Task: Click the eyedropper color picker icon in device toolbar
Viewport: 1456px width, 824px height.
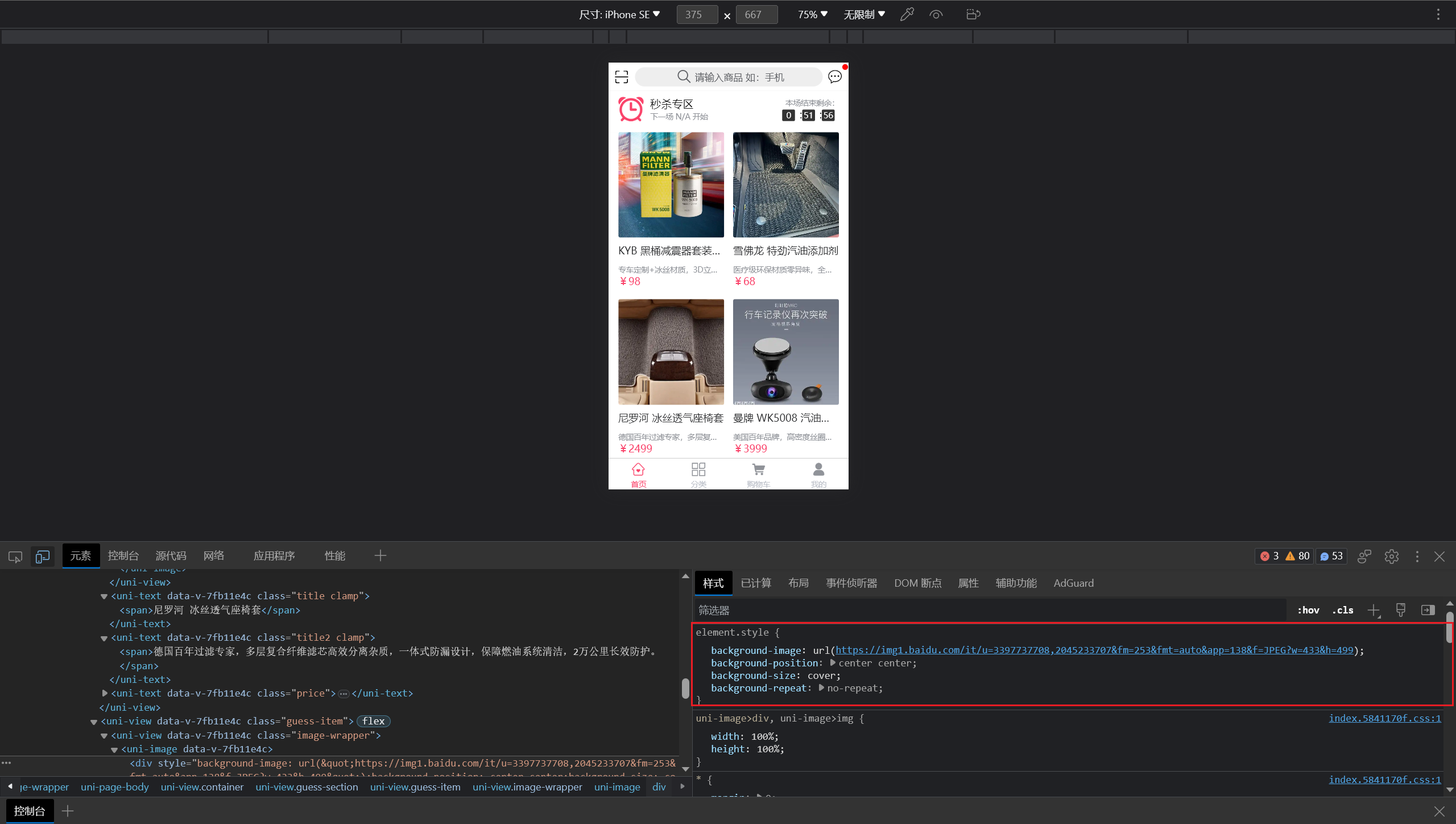Action: pyautogui.click(x=907, y=14)
